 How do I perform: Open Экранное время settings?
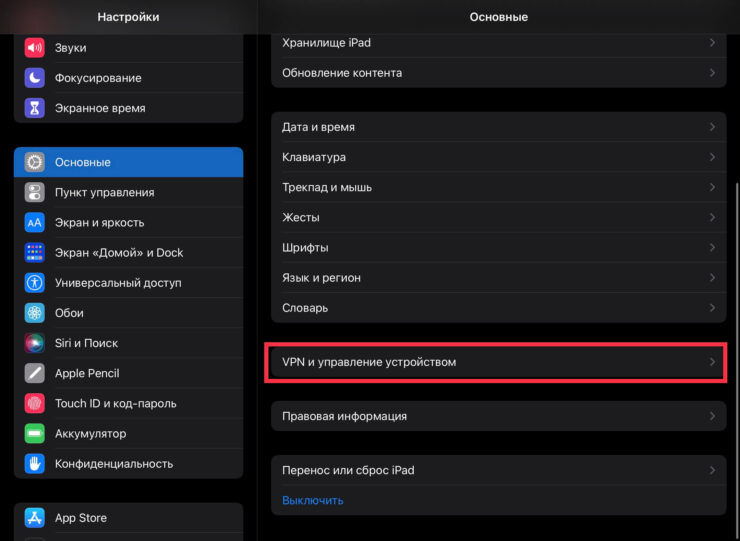click(128, 108)
